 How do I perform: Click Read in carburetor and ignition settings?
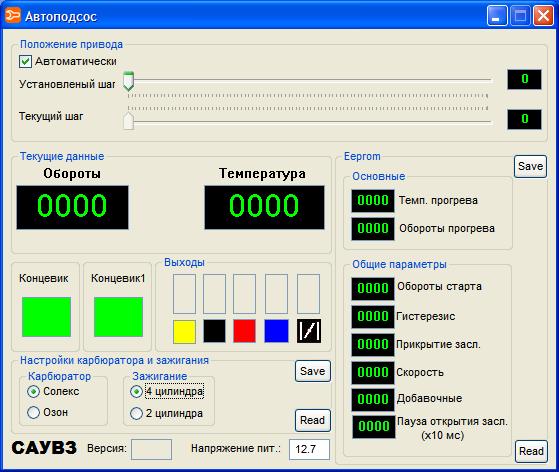click(313, 420)
